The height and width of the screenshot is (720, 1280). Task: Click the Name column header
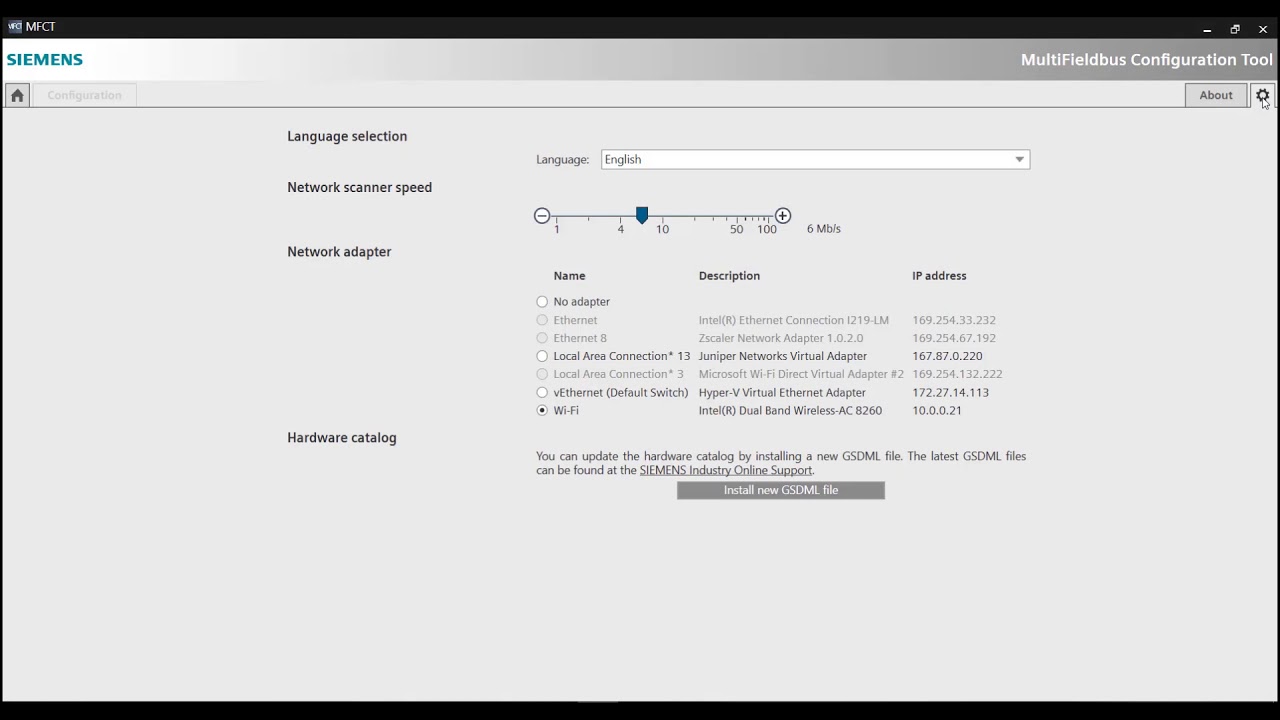coord(569,276)
